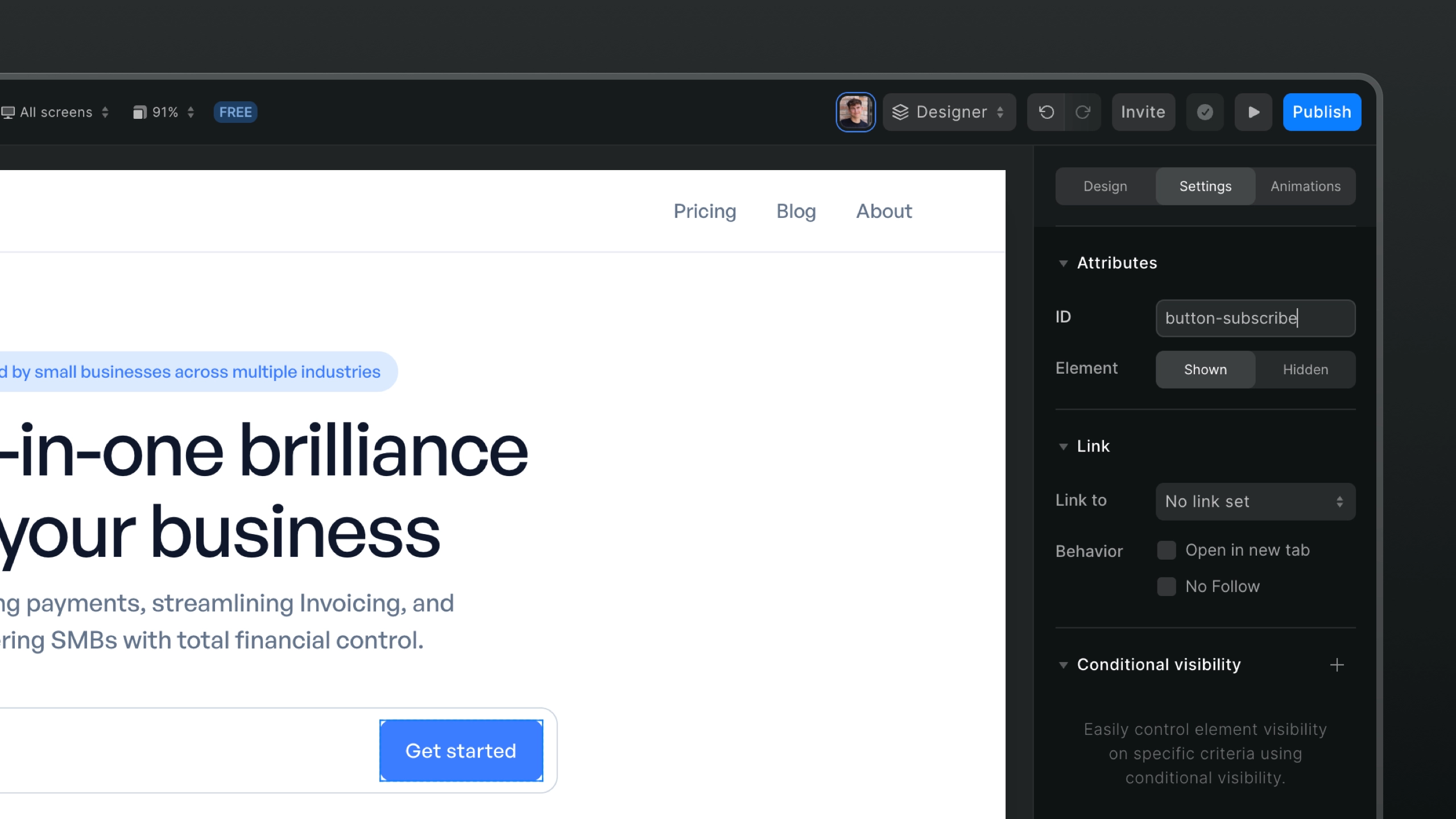Switch to the Animations tab

(x=1305, y=186)
